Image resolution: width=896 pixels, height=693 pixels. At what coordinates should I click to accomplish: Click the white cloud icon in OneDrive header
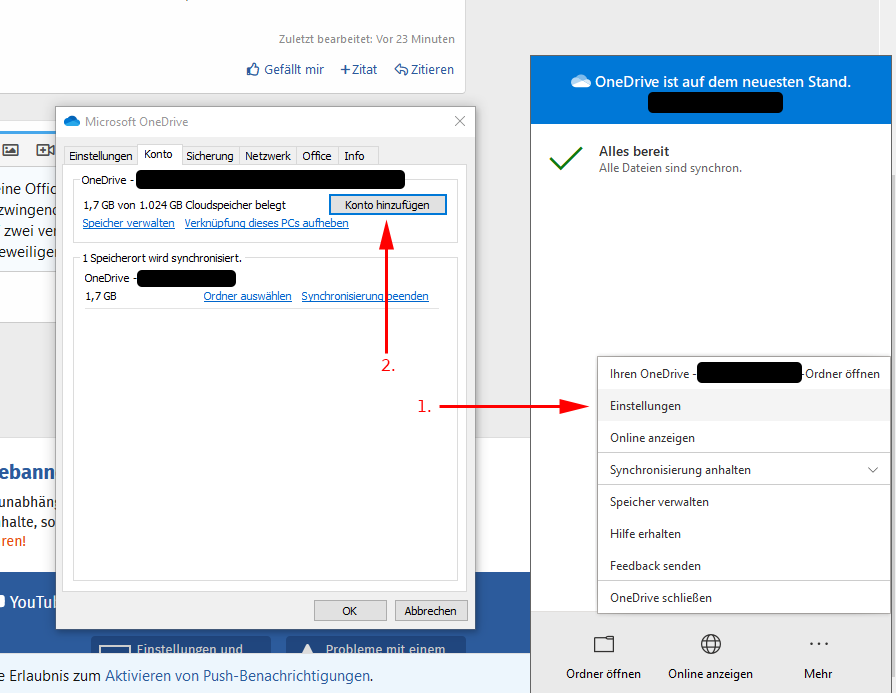[x=581, y=81]
